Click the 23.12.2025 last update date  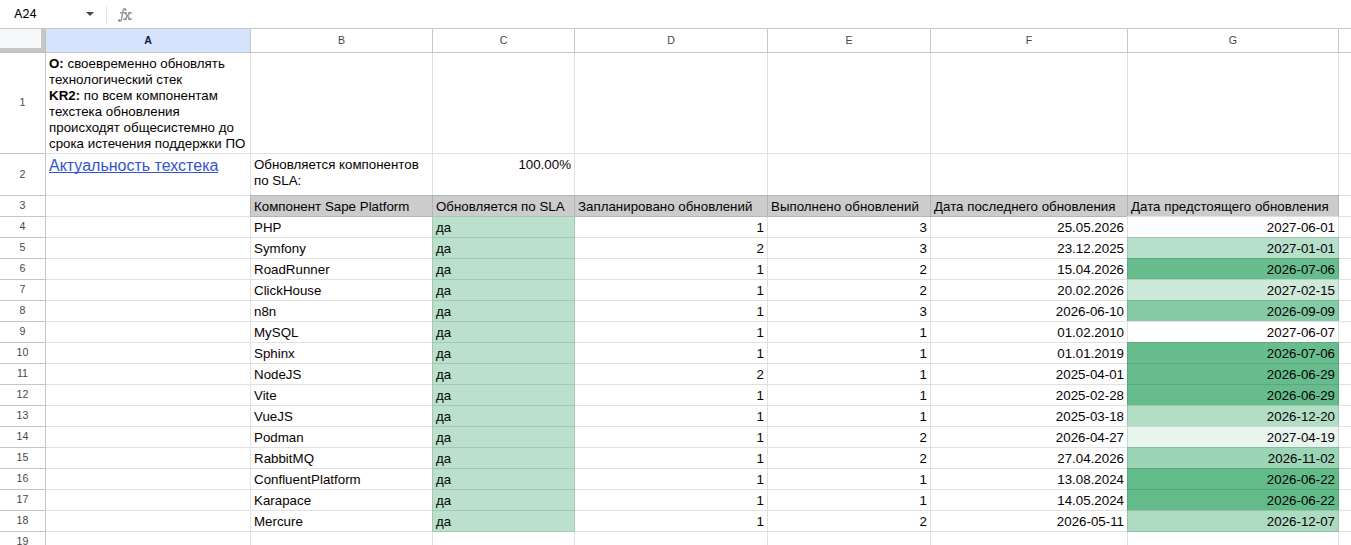(1029, 248)
